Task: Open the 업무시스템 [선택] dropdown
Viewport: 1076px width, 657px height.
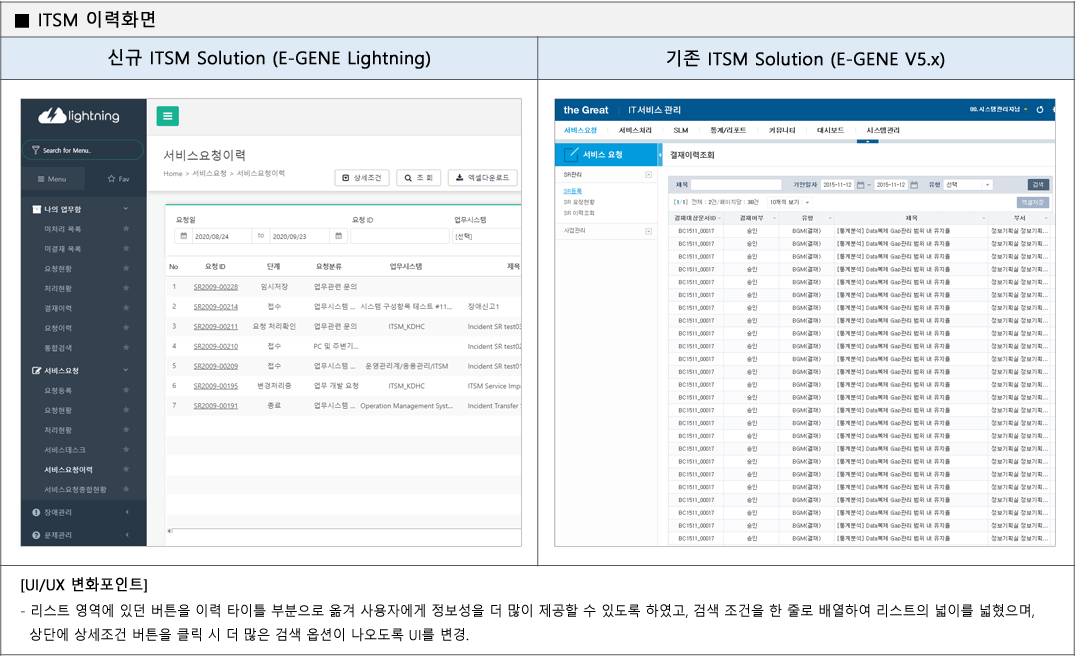Action: click(486, 236)
